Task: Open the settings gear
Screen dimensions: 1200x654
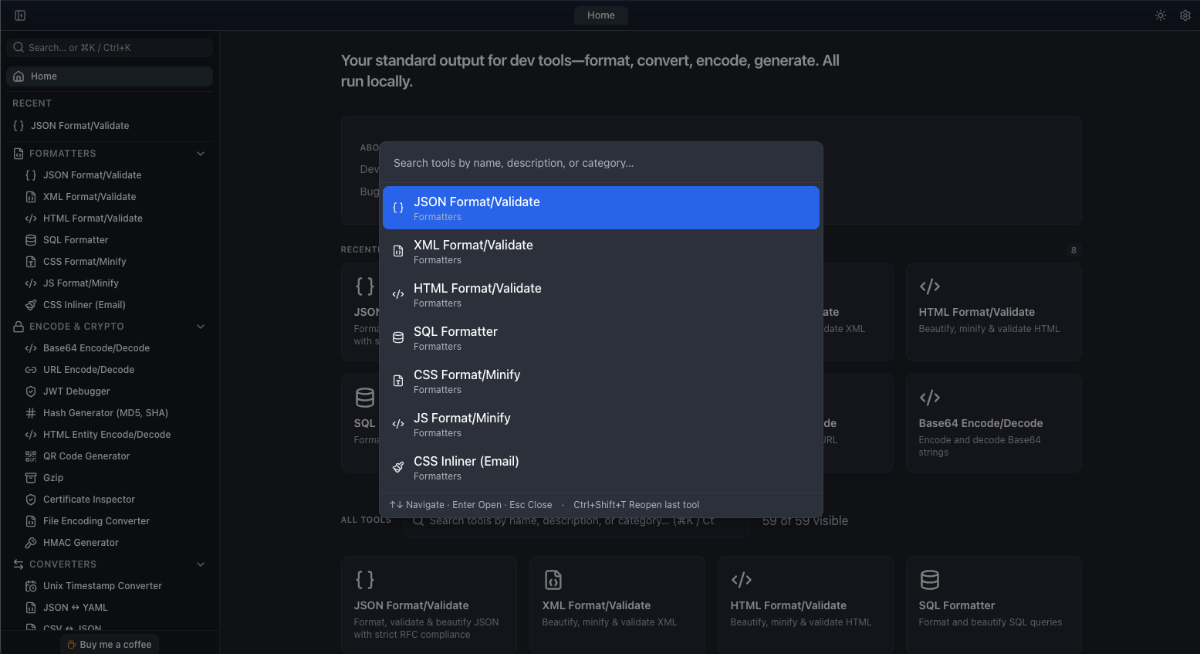Action: (1185, 15)
